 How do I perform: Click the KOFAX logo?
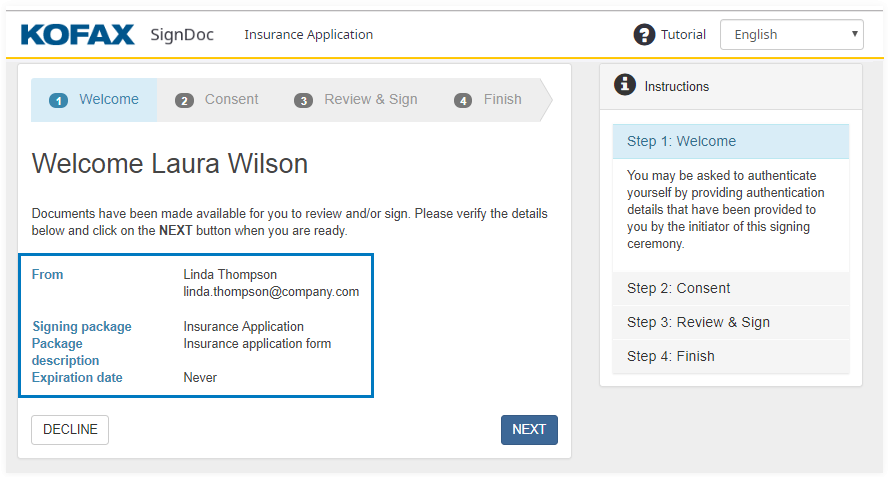[x=77, y=35]
